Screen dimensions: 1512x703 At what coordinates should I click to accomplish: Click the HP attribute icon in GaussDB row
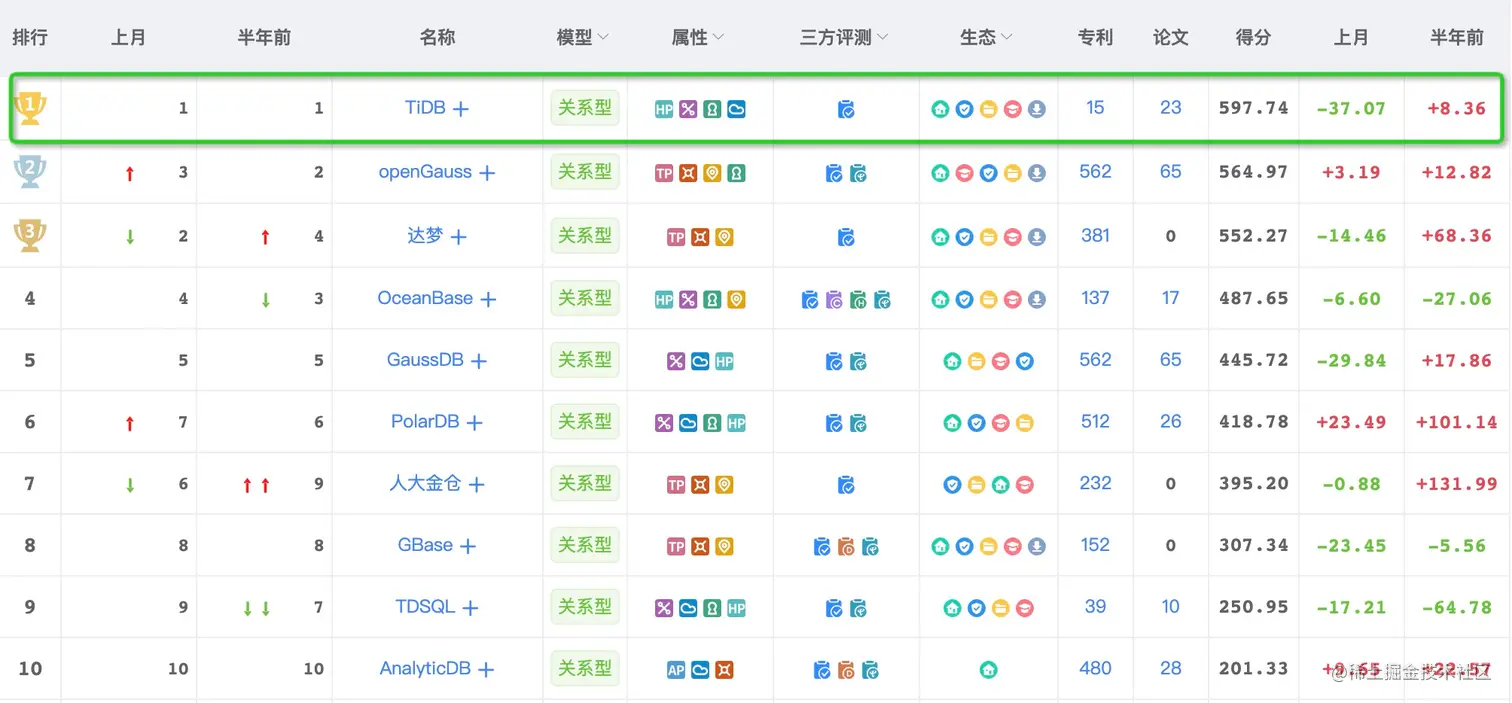[x=724, y=361]
